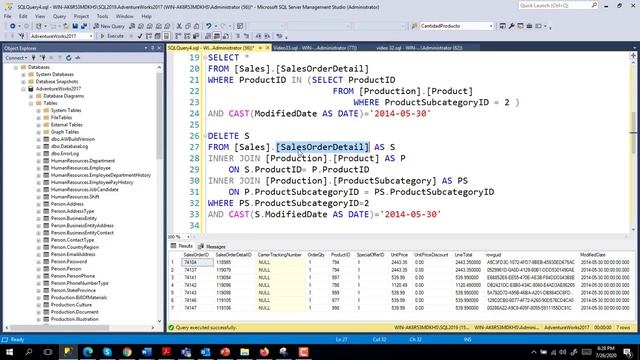
Task: Open the File menu
Action: [8, 16]
